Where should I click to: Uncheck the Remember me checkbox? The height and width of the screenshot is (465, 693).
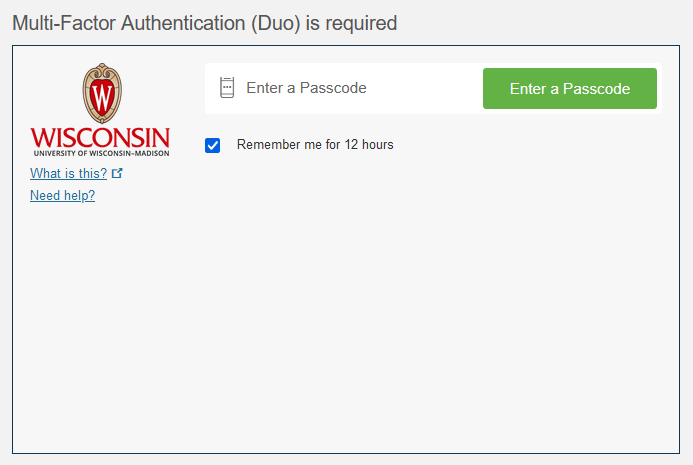click(x=212, y=145)
